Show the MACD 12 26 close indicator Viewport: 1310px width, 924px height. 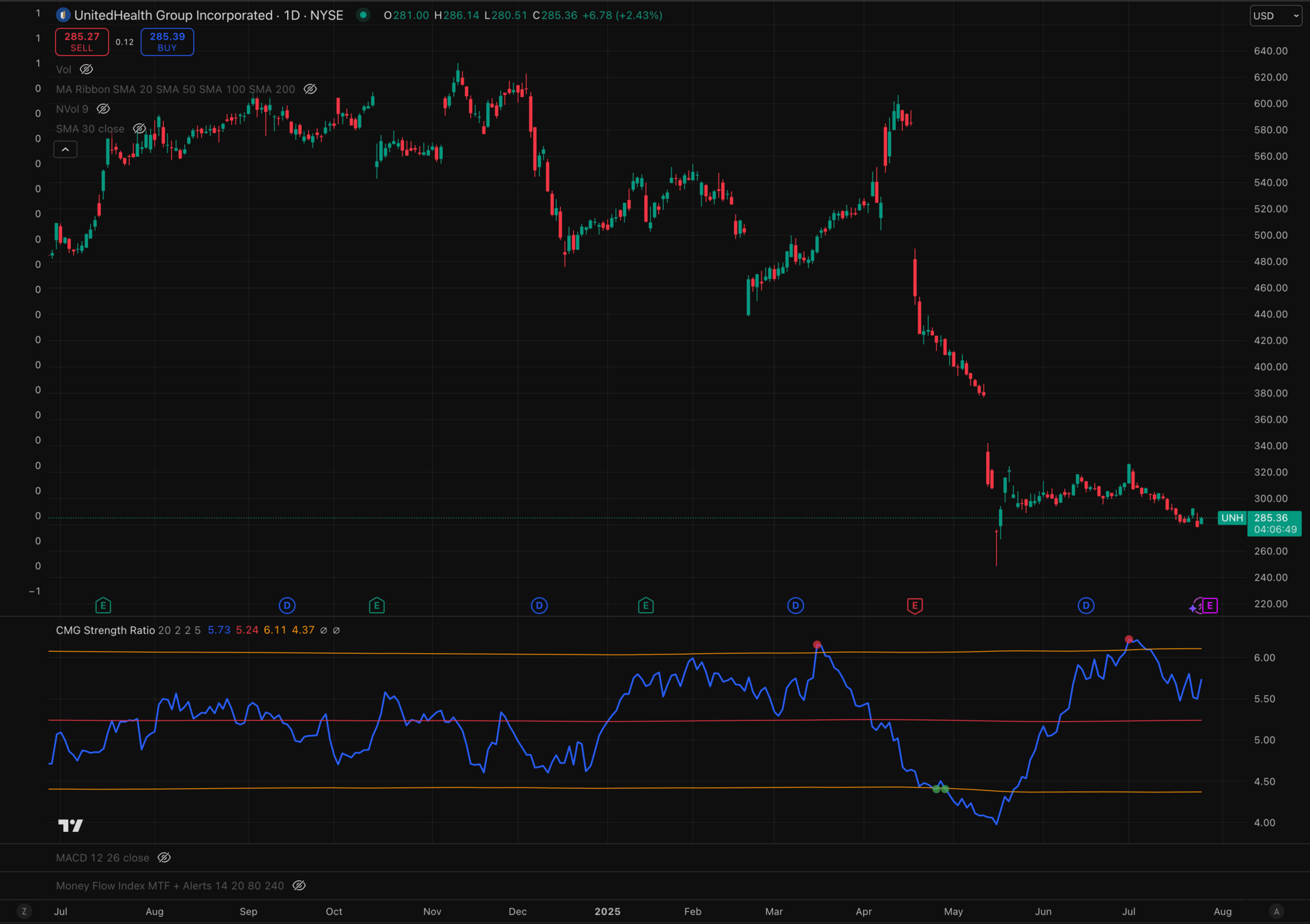pyautogui.click(x=164, y=858)
